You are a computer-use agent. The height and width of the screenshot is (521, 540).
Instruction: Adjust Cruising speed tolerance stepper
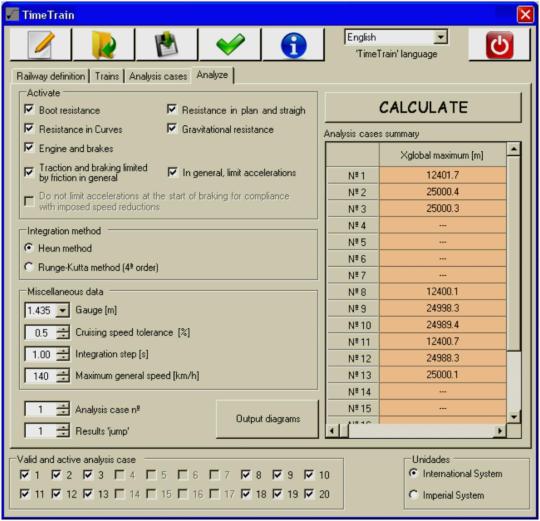[x=63, y=333]
